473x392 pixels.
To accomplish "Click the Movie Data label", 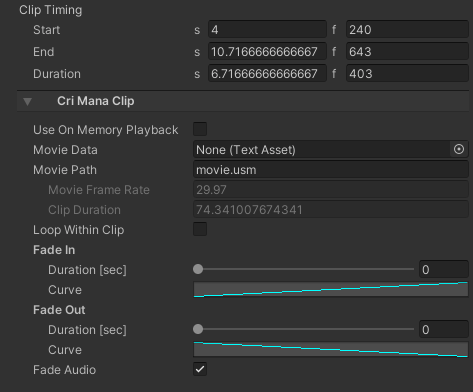I will (65, 150).
